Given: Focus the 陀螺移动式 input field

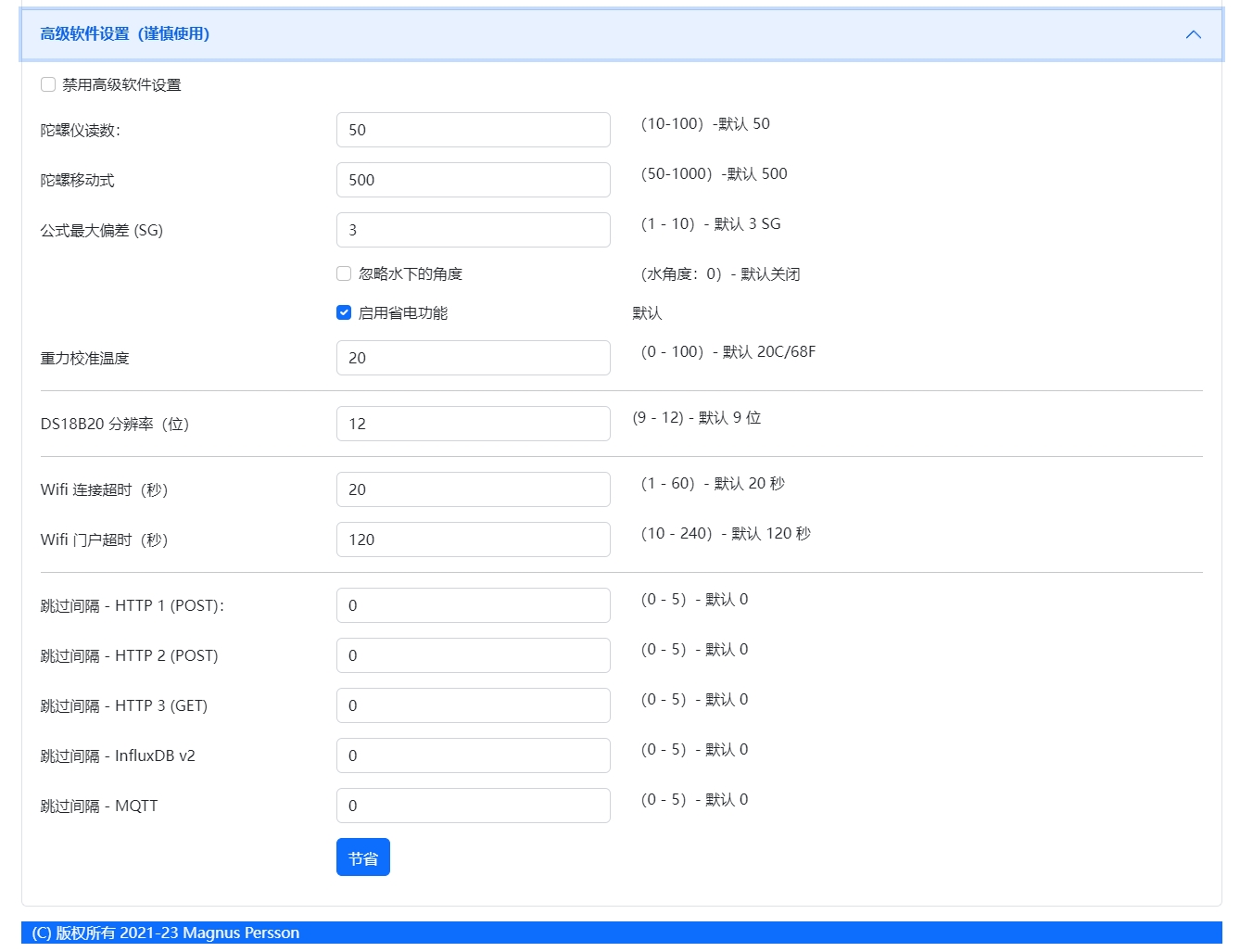Looking at the screenshot, I should pos(473,180).
